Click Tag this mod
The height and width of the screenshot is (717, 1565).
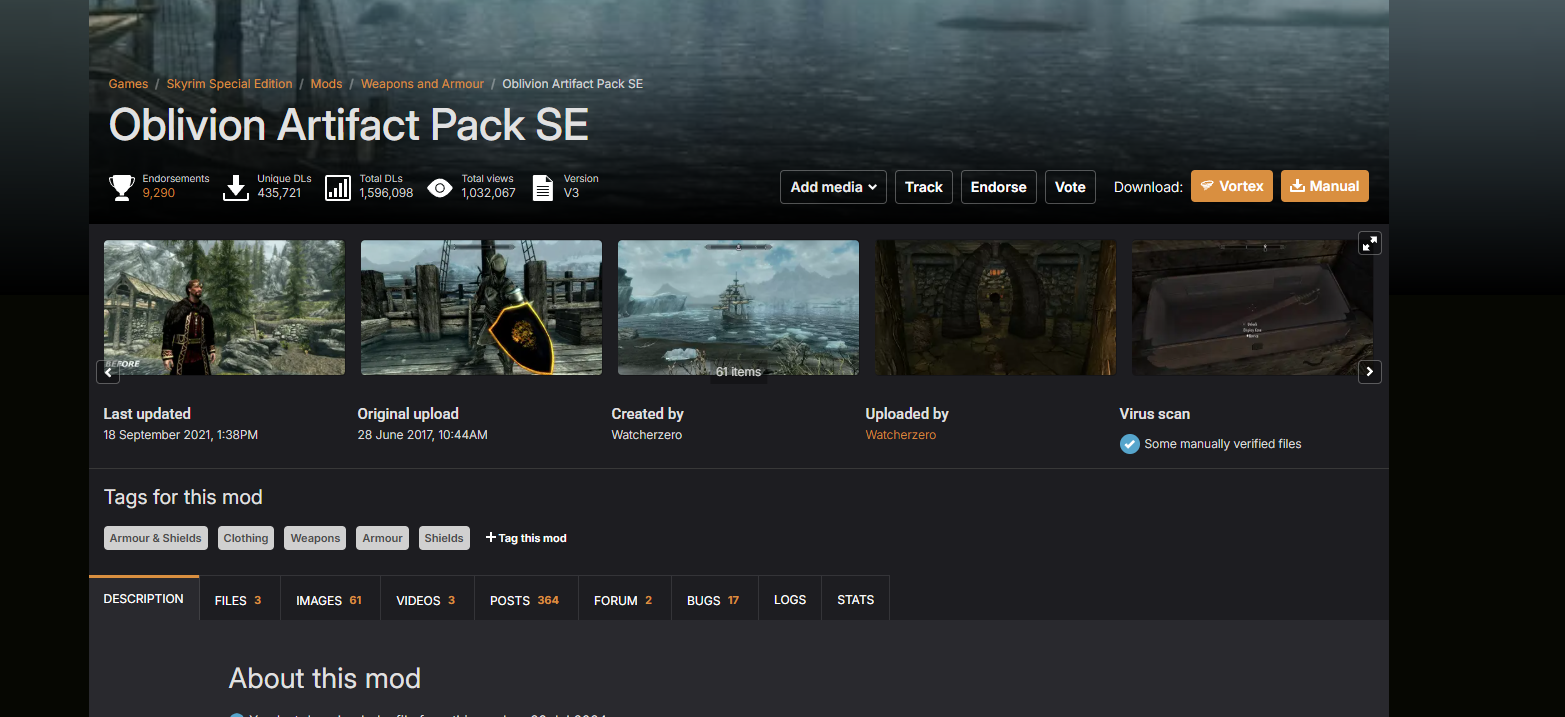pyautogui.click(x=526, y=538)
